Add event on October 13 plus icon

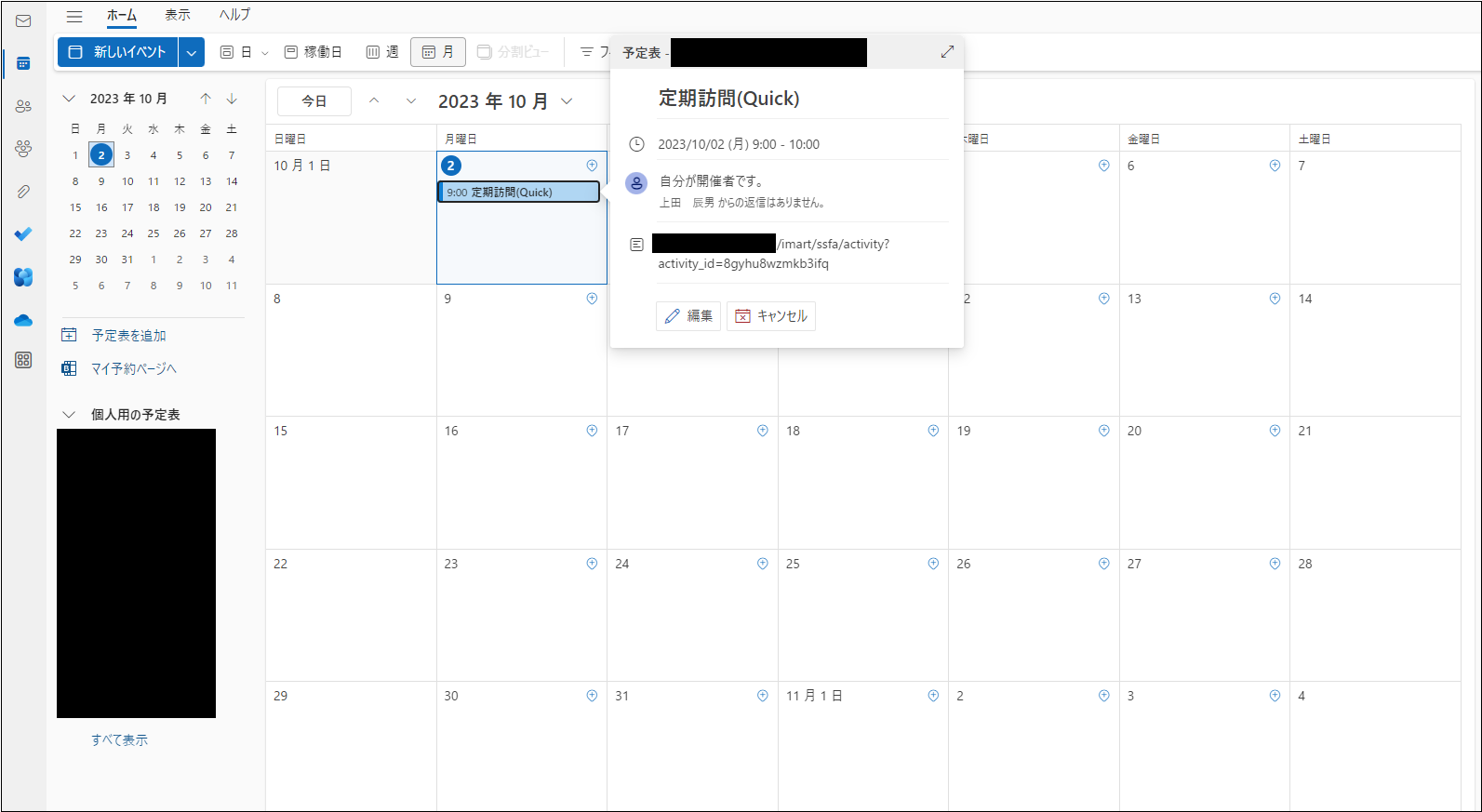(x=1275, y=299)
